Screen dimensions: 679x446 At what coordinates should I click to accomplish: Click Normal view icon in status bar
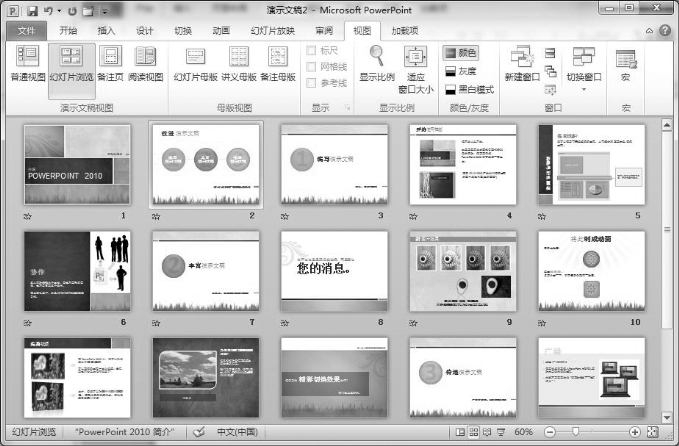(x=460, y=432)
